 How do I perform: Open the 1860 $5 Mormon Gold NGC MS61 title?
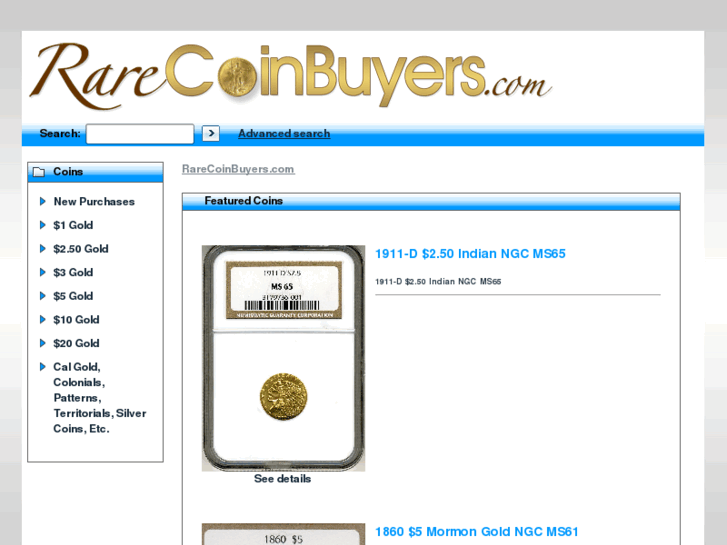(x=477, y=532)
